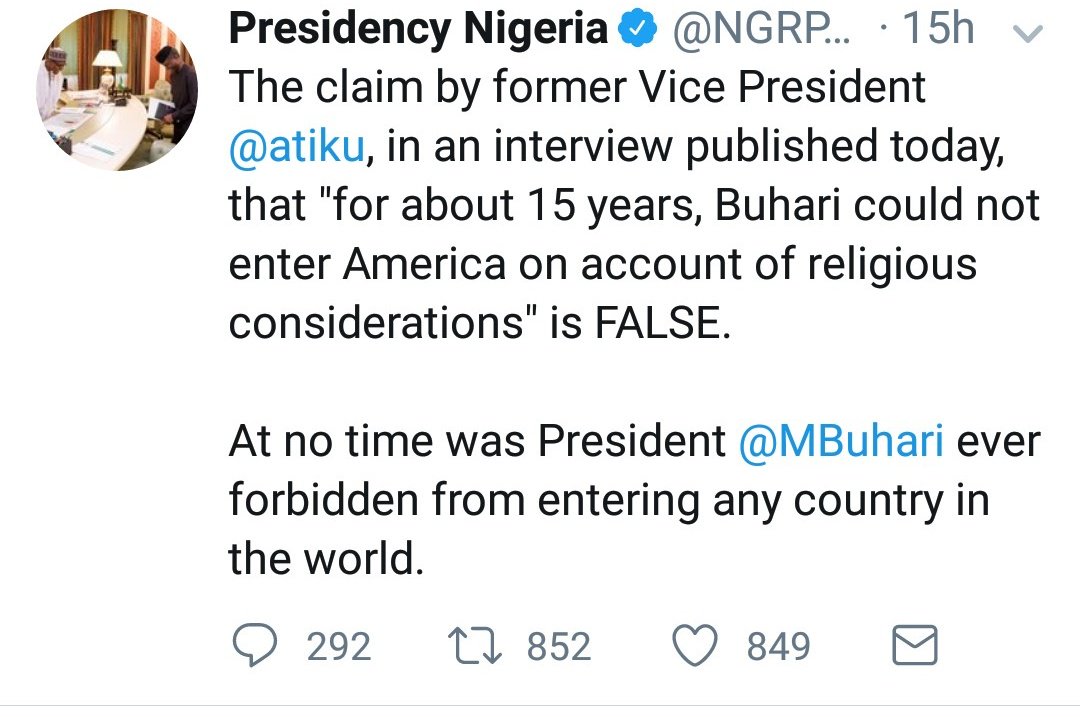Reply to the Presidency Nigeria tweet
Viewport: 1080px width, 717px height.
(x=258, y=646)
